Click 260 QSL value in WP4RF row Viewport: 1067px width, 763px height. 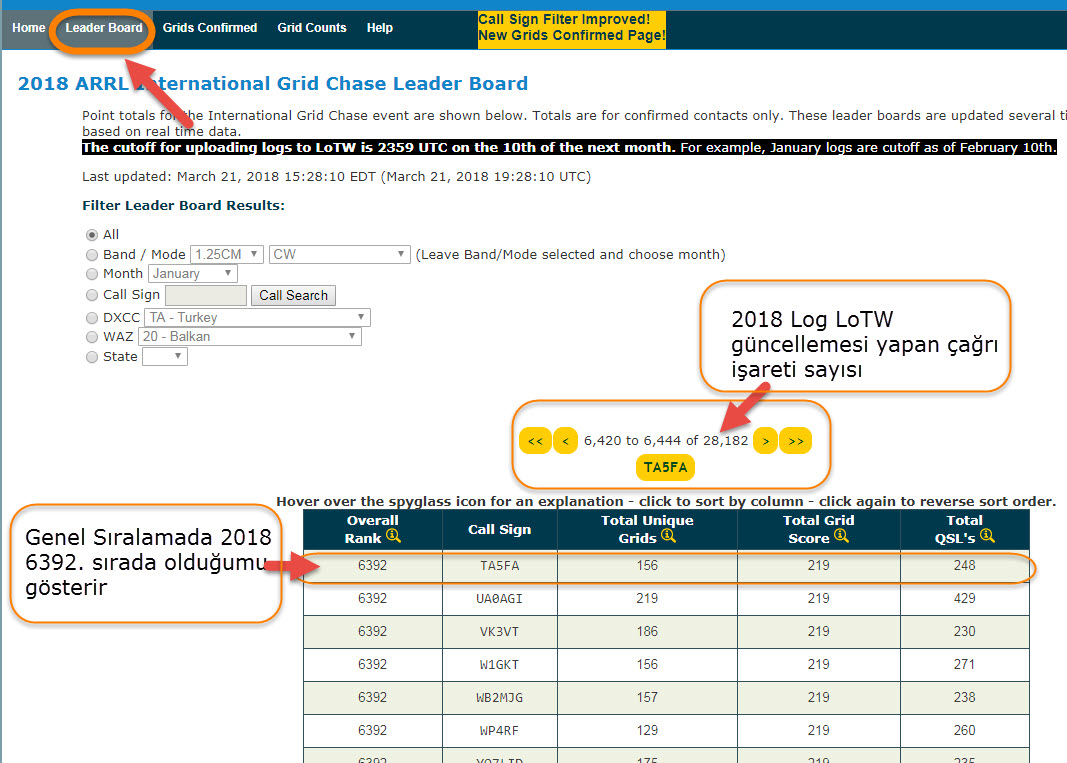(964, 730)
